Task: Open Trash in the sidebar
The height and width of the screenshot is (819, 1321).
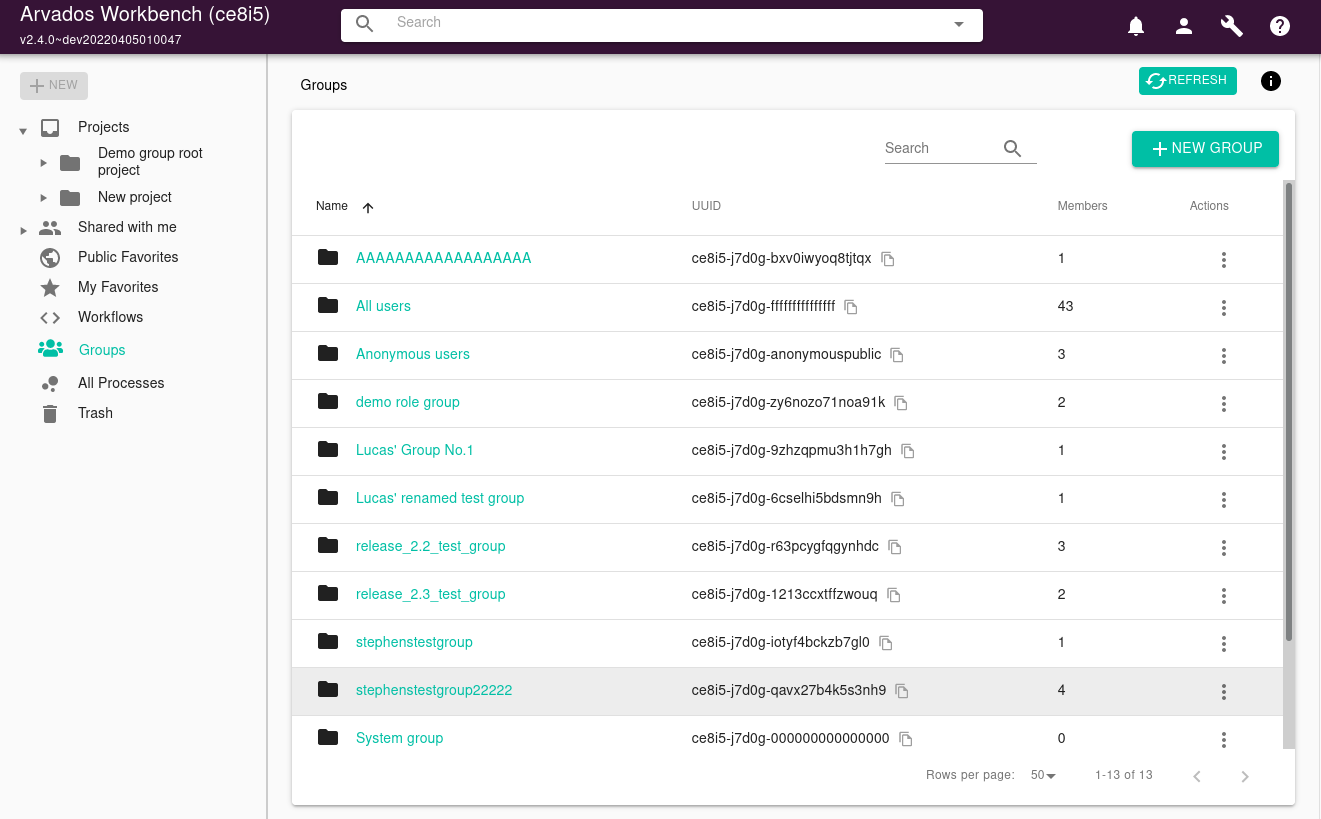Action: coord(95,413)
